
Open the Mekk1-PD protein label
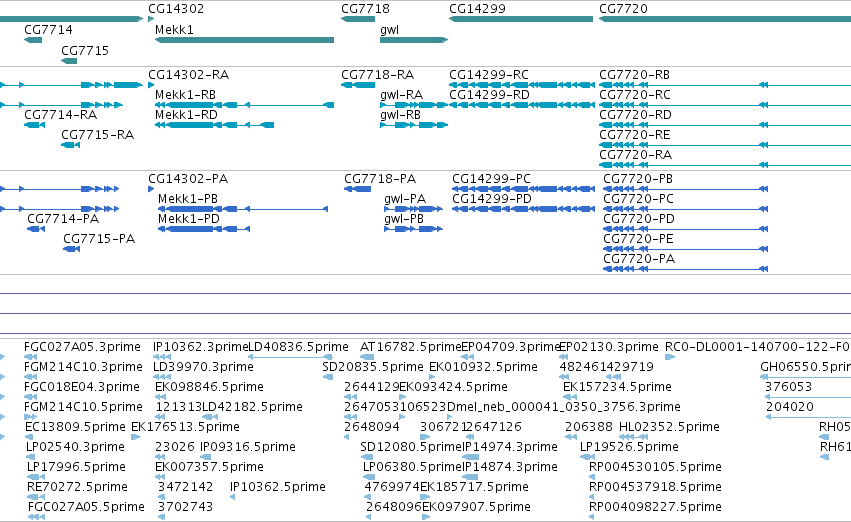[188, 219]
